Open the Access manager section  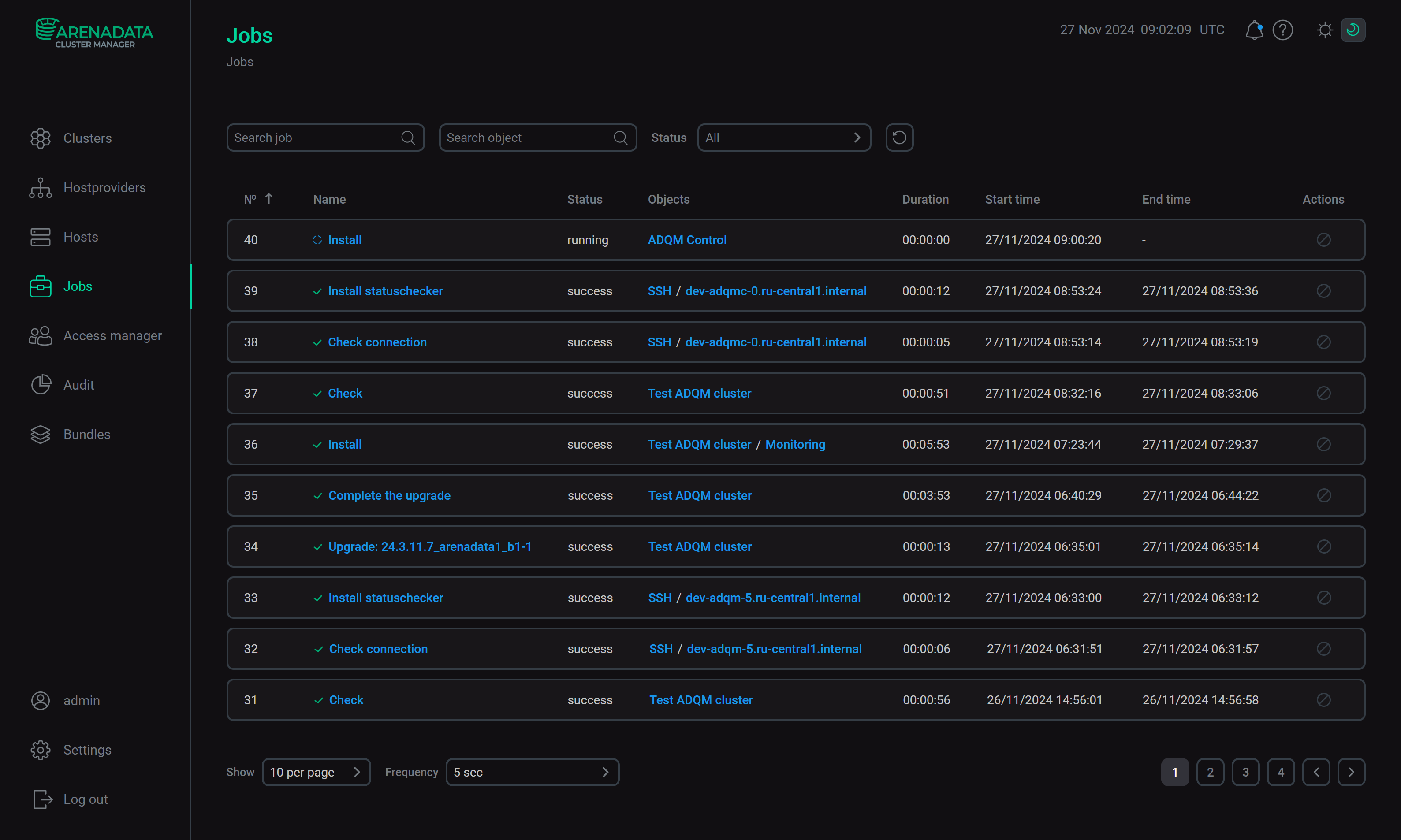112,335
